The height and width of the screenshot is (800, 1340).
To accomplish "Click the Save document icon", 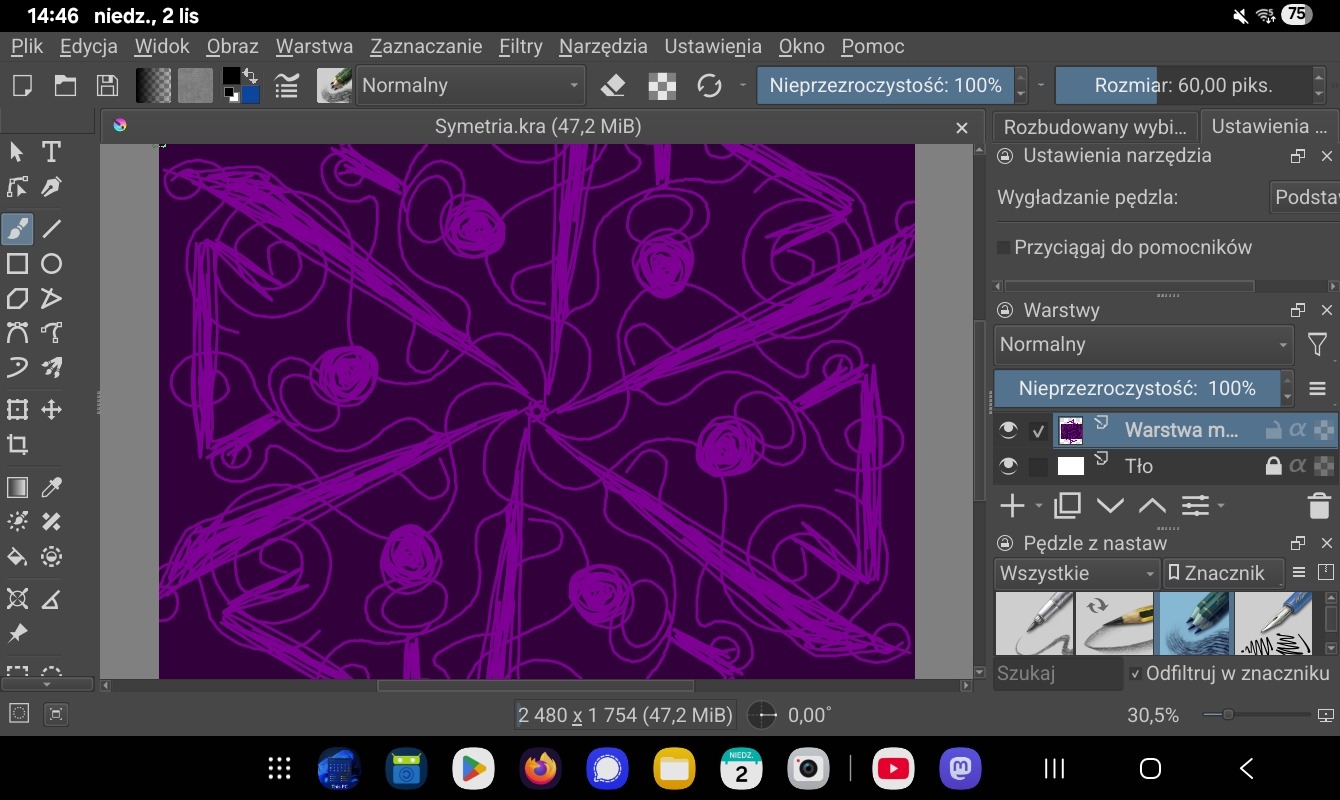I will (x=107, y=86).
